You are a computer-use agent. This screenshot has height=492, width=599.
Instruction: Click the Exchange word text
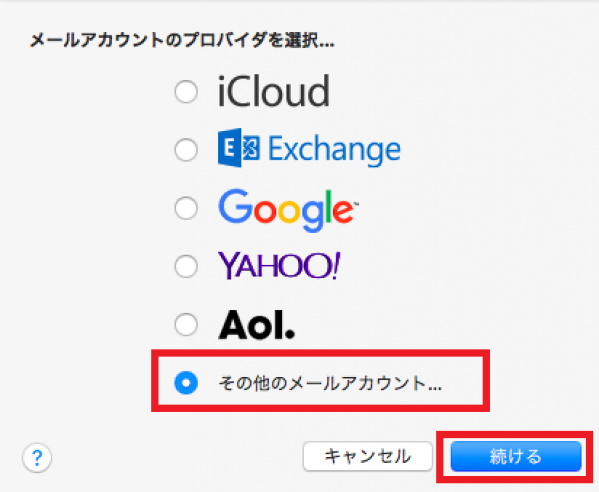[334, 150]
